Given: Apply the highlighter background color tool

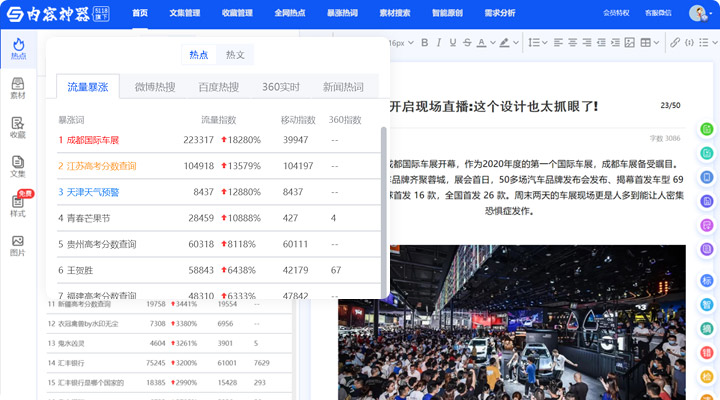Looking at the screenshot, I should pos(504,43).
